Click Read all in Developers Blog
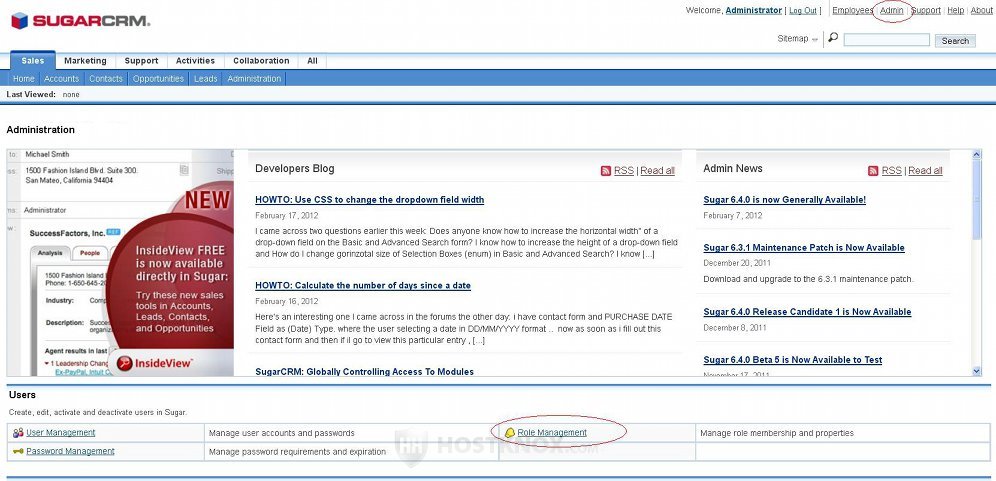This screenshot has width=996, height=481. [x=657, y=171]
